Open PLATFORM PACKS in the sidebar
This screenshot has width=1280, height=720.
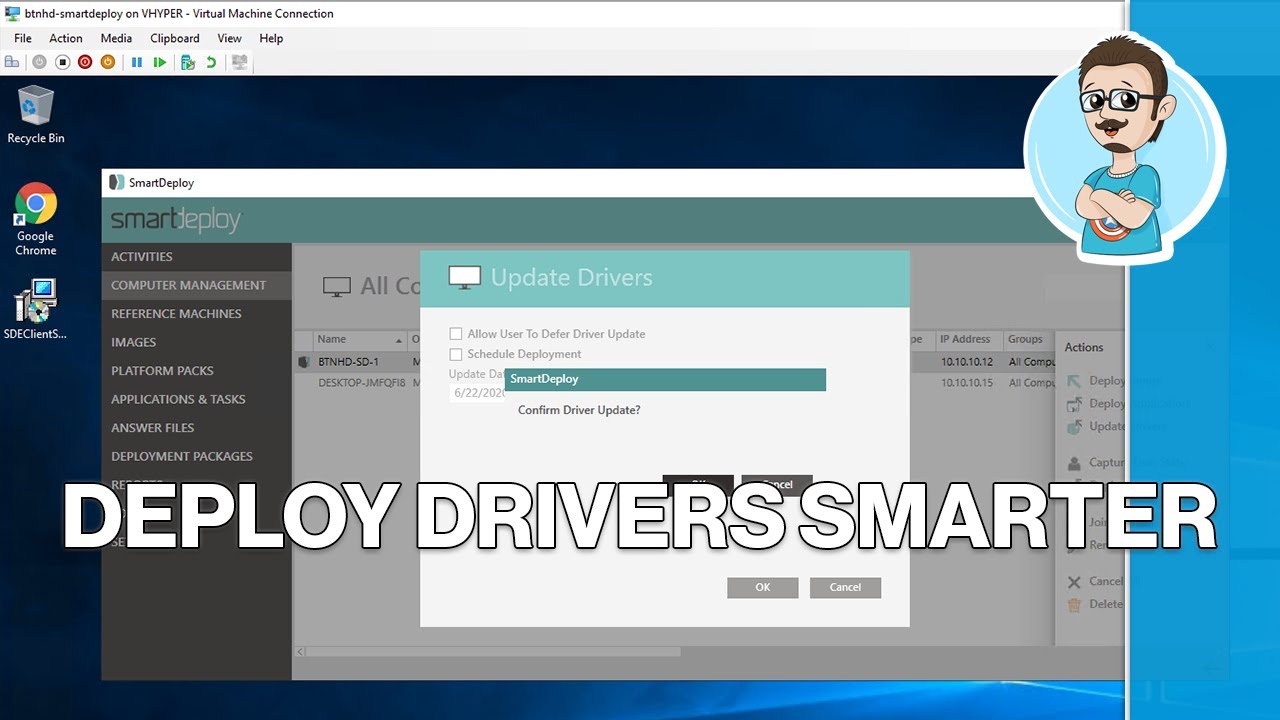[196, 371]
